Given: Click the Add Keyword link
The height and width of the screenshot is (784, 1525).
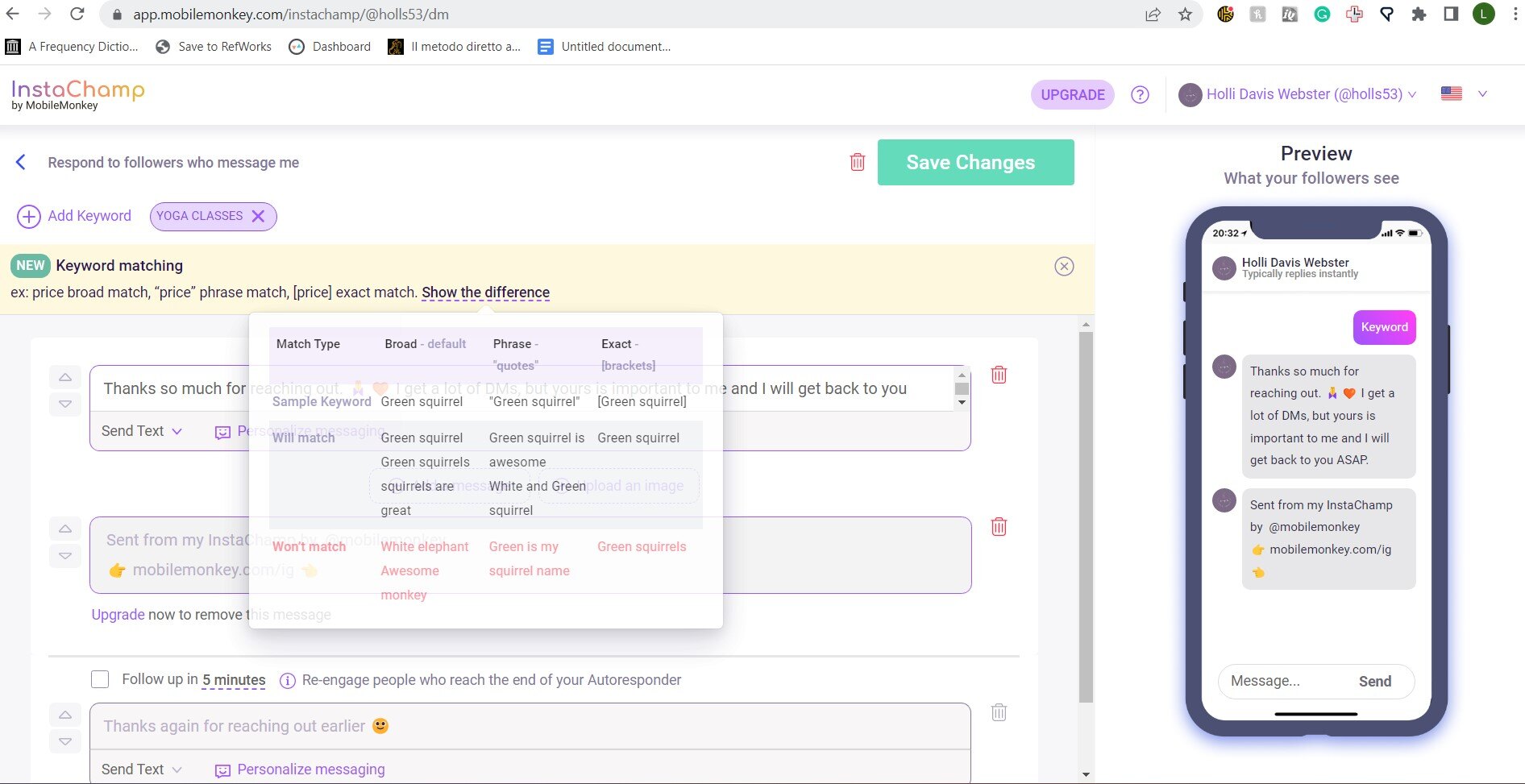Looking at the screenshot, I should (x=89, y=216).
